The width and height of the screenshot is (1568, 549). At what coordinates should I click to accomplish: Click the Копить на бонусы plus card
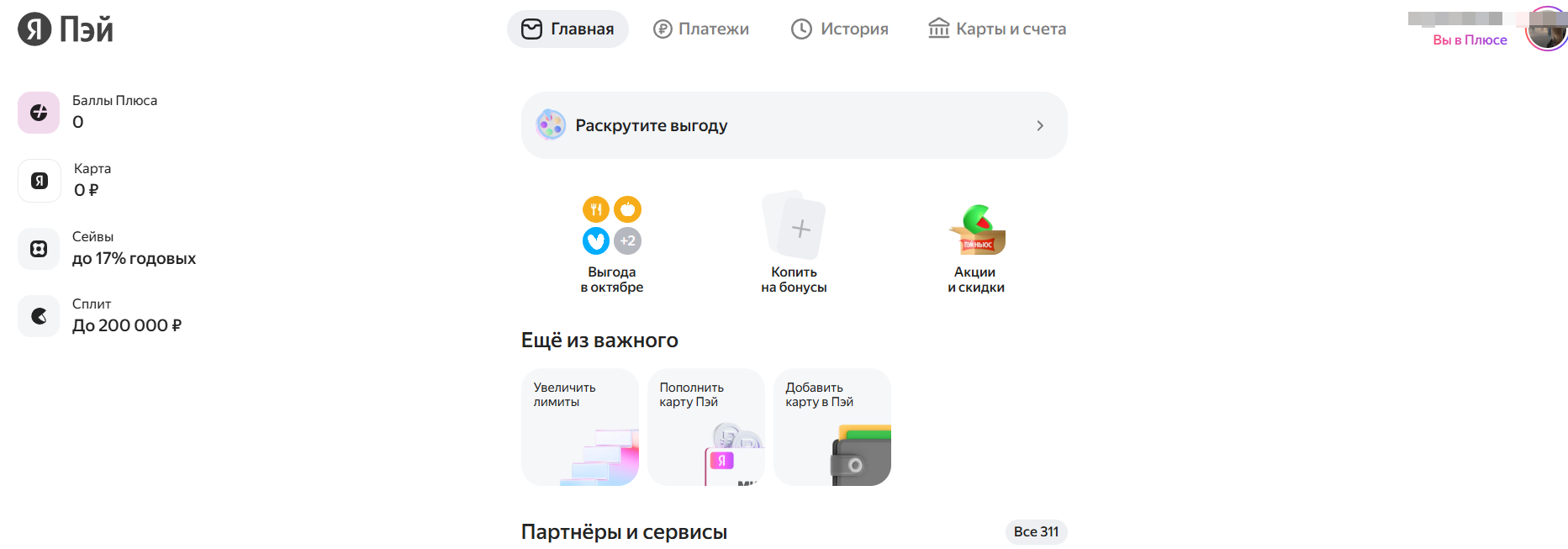794,226
